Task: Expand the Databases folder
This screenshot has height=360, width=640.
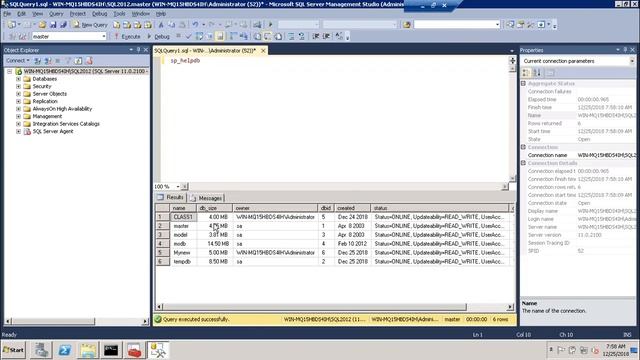Action: coord(18,79)
